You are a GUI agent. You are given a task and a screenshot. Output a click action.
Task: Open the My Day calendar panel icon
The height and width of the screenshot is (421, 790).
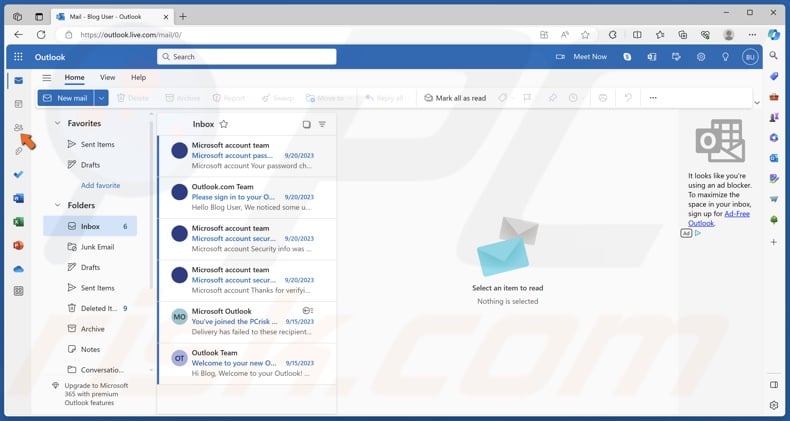(676, 57)
